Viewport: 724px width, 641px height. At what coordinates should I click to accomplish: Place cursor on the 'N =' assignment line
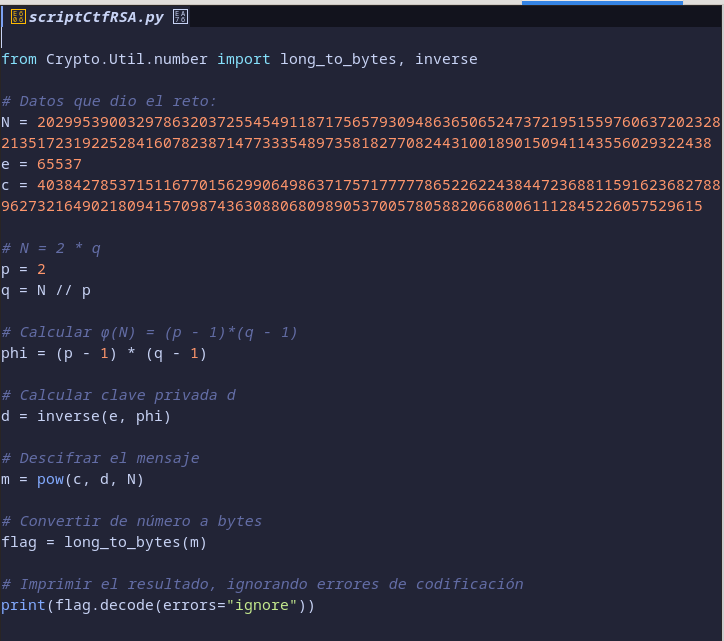(x=14, y=122)
